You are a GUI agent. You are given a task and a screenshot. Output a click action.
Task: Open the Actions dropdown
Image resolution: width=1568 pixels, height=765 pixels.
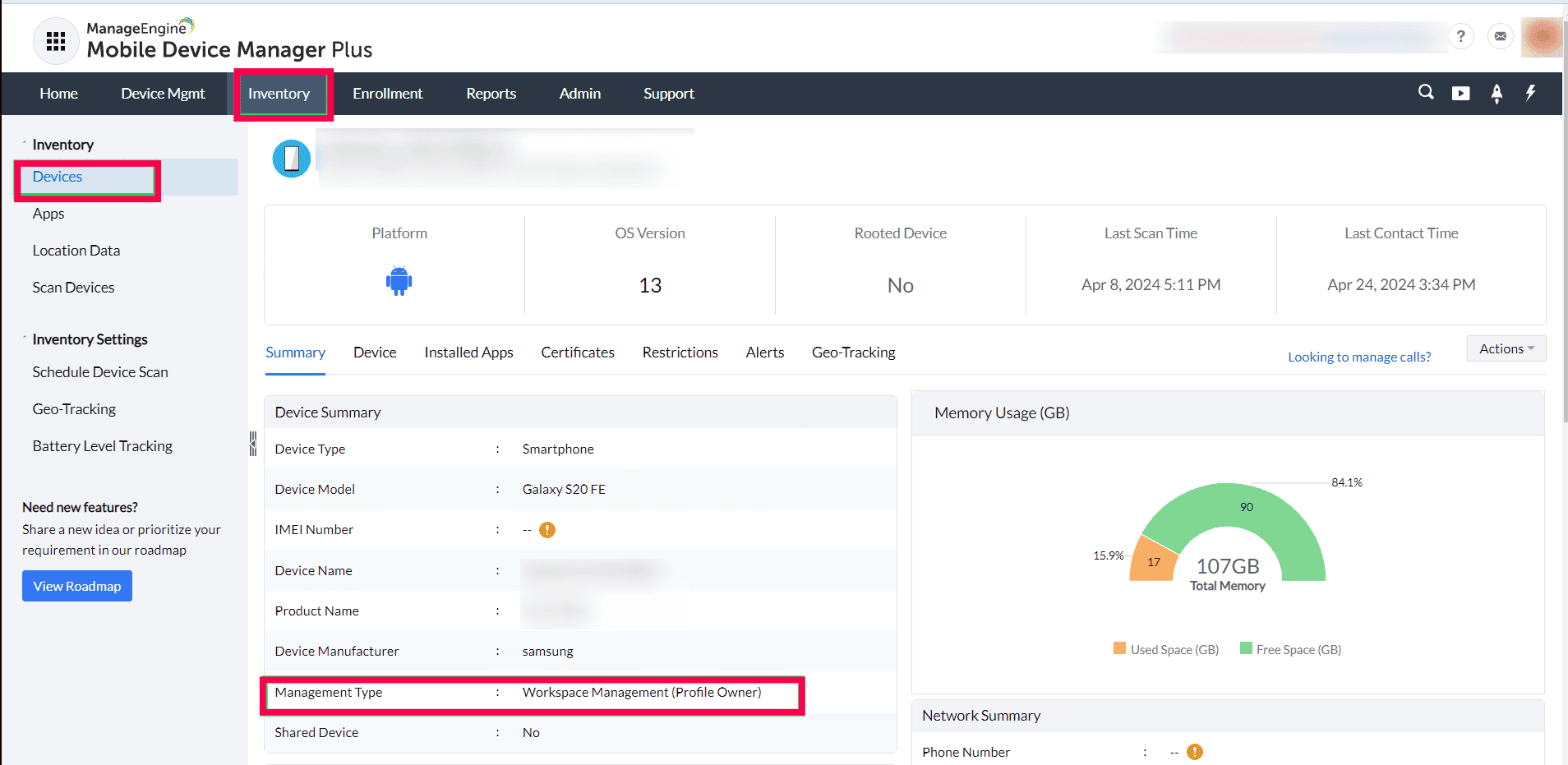1506,348
